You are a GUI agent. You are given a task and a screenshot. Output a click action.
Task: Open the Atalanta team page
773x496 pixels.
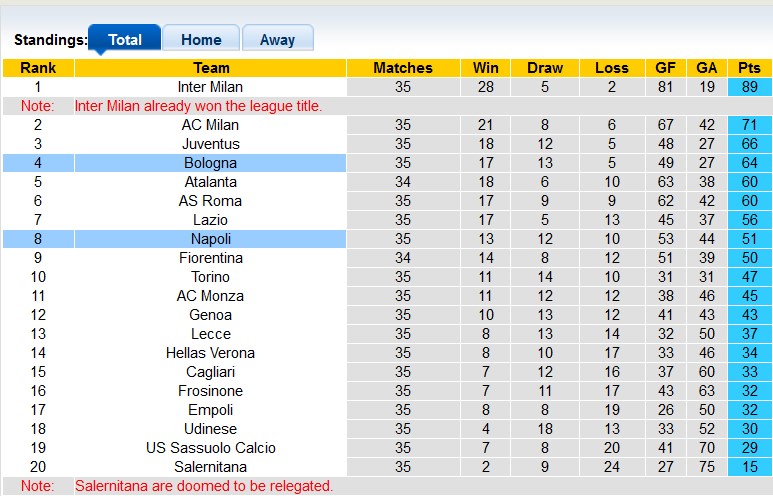(210, 182)
